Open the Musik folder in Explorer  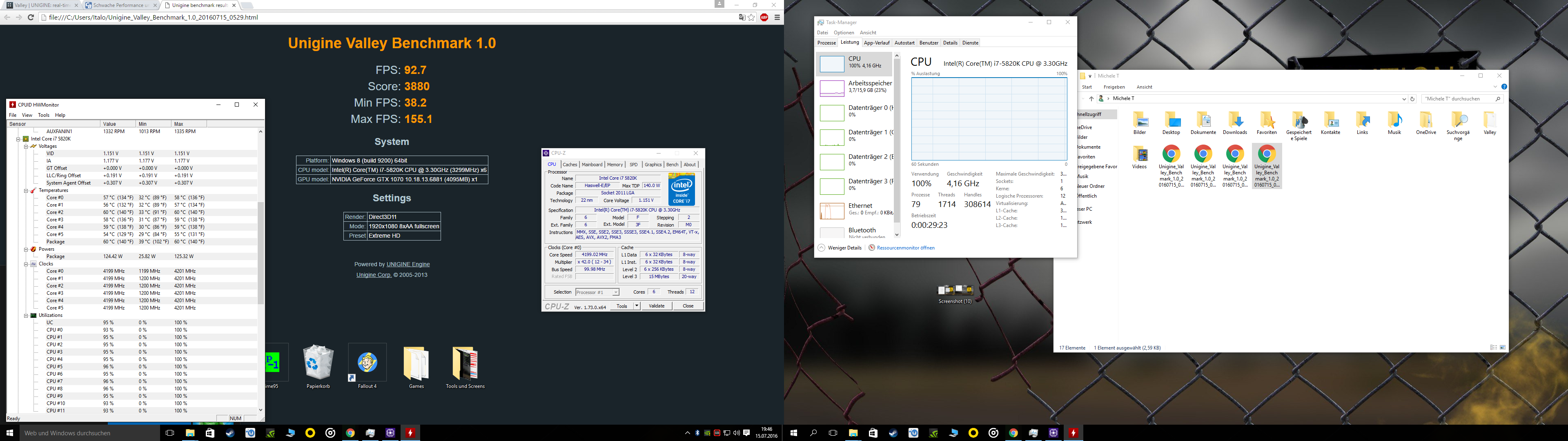click(x=1394, y=120)
